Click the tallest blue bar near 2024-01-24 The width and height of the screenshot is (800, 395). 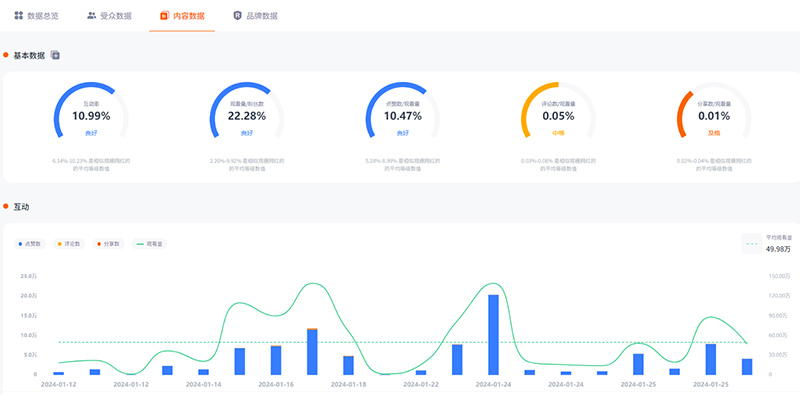(493, 335)
